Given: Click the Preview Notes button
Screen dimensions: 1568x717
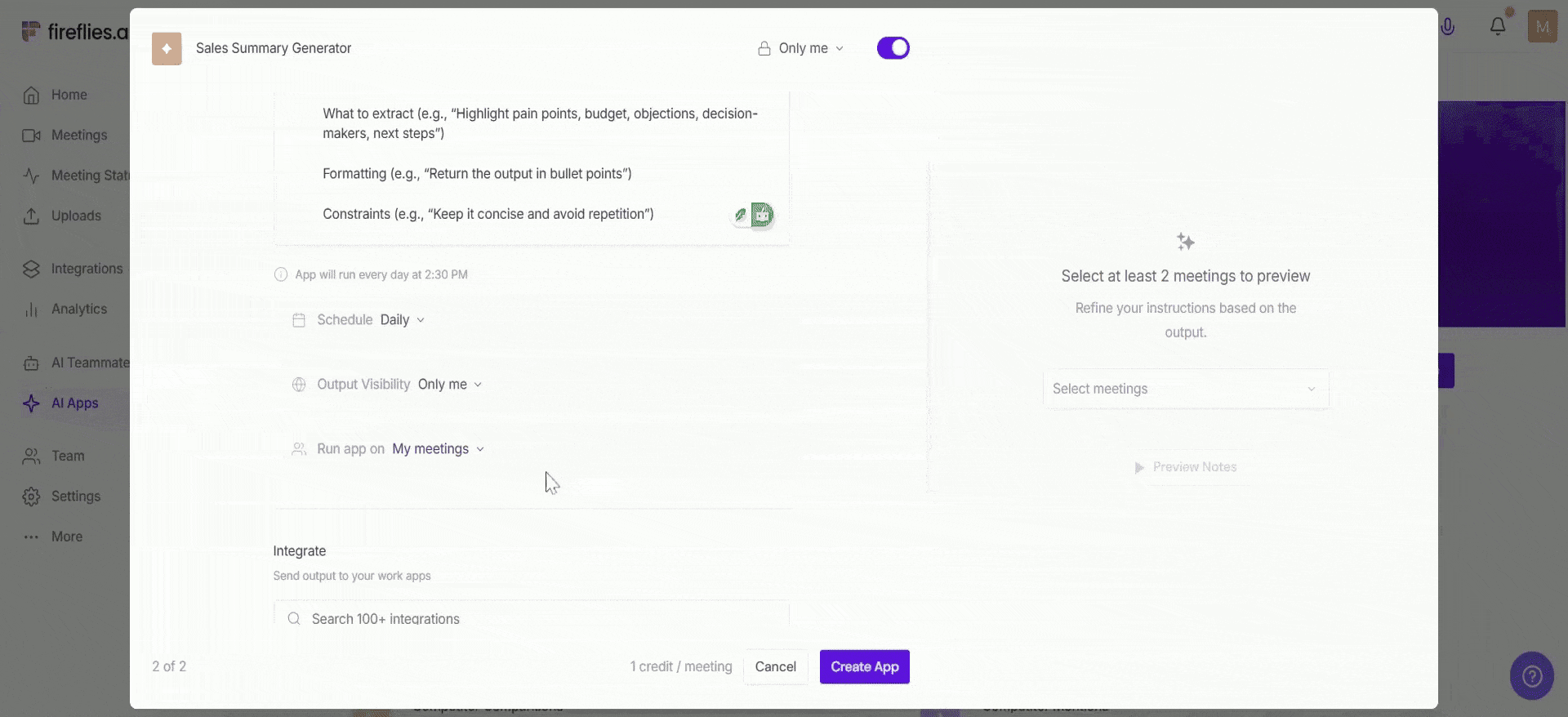Looking at the screenshot, I should (1186, 467).
